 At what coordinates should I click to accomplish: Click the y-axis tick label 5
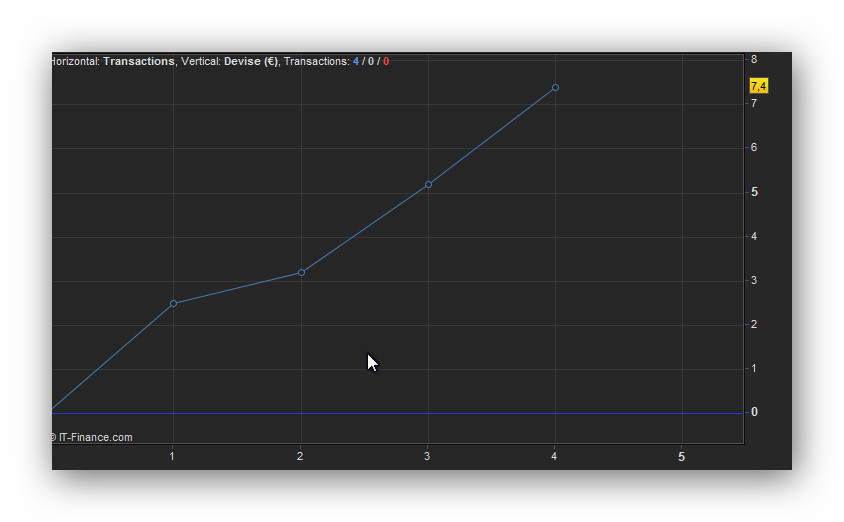click(754, 192)
